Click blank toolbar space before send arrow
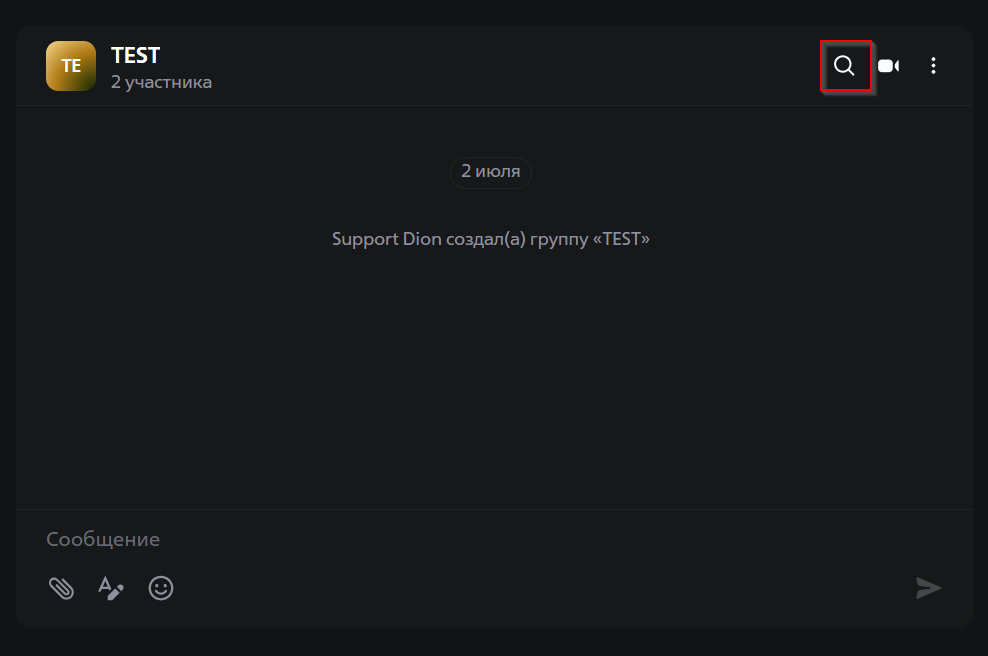Viewport: 988px width, 656px height. point(550,588)
